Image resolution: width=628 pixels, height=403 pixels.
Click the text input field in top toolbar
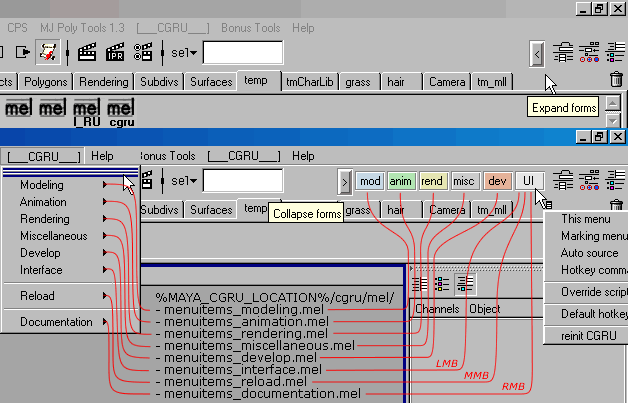click(x=242, y=52)
